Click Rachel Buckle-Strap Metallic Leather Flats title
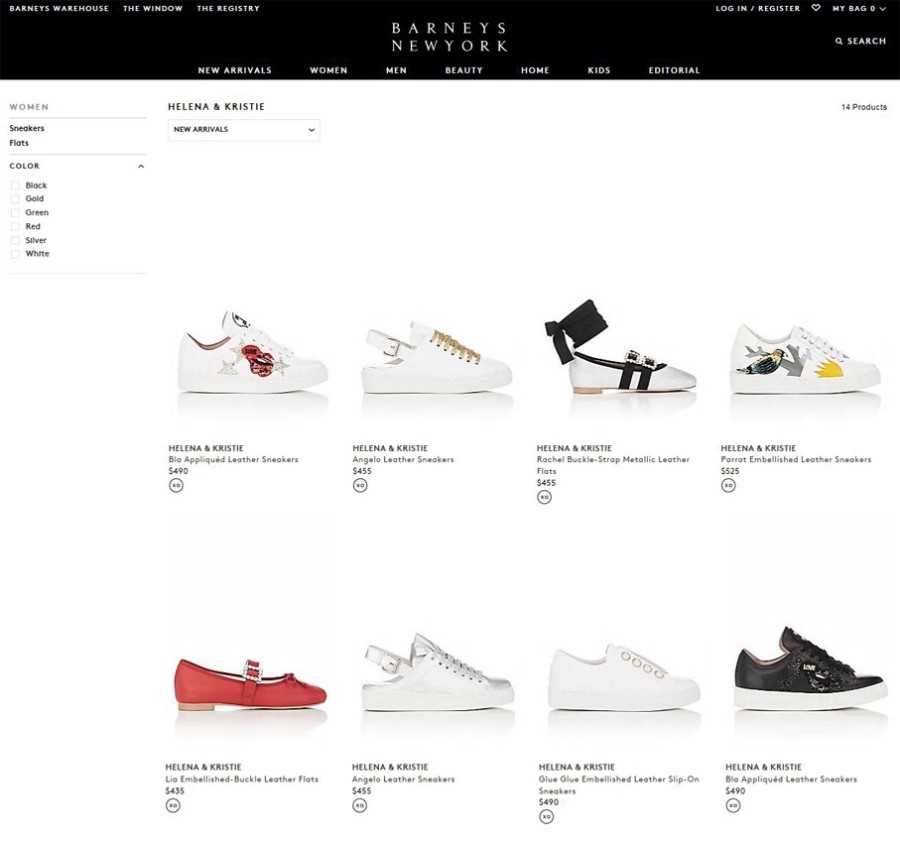This screenshot has width=900, height=843. pos(613,465)
